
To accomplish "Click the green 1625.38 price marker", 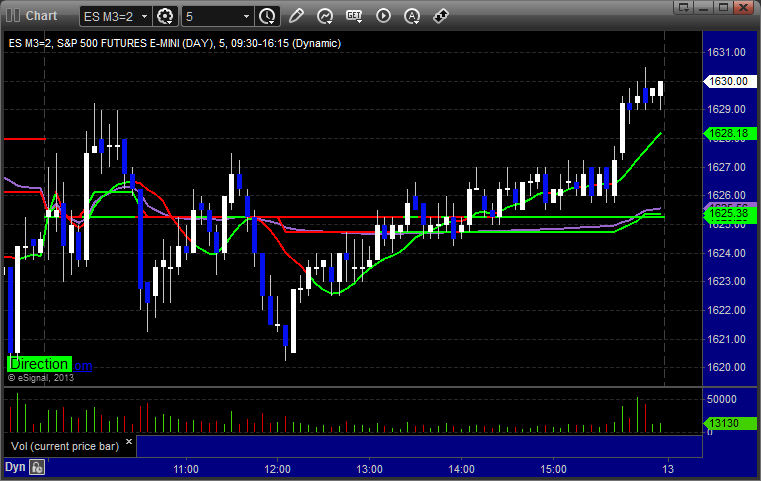I will coord(729,214).
